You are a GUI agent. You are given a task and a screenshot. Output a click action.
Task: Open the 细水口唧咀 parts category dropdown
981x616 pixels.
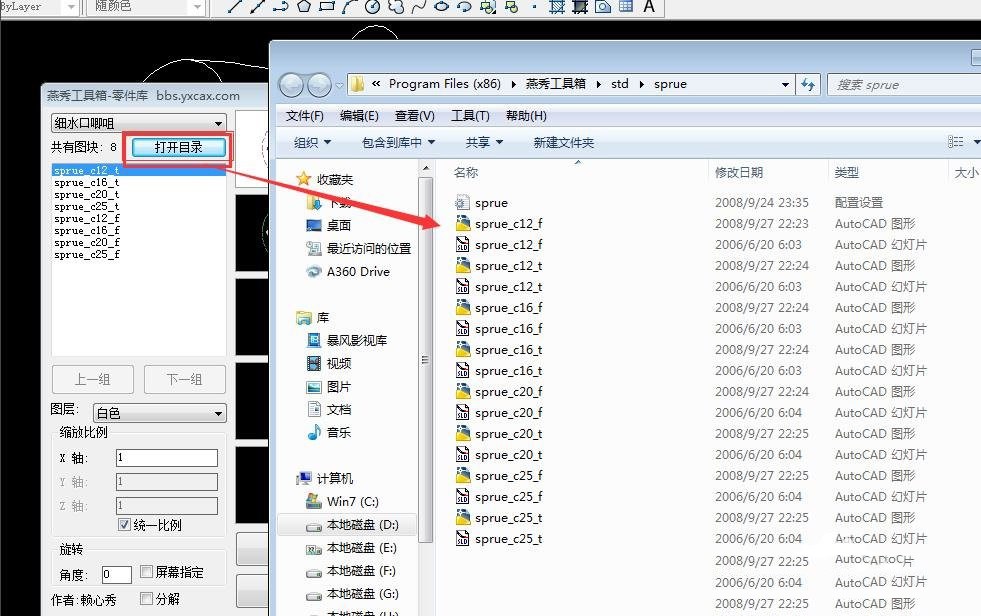coord(138,123)
